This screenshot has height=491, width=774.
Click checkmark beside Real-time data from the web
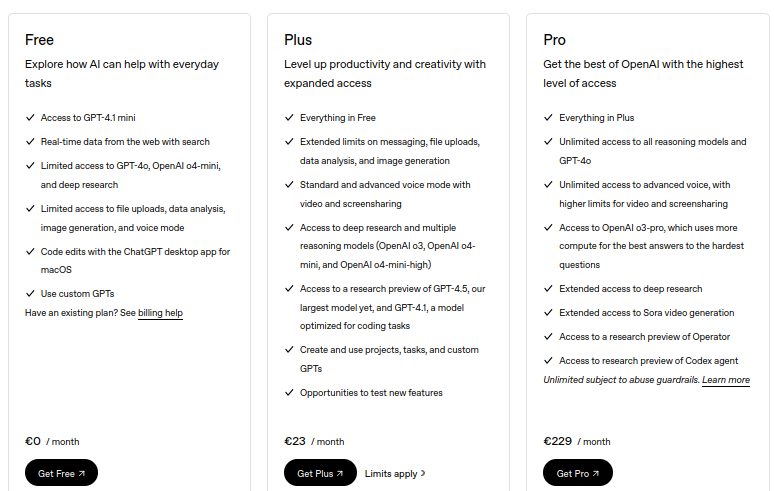pyautogui.click(x=30, y=142)
